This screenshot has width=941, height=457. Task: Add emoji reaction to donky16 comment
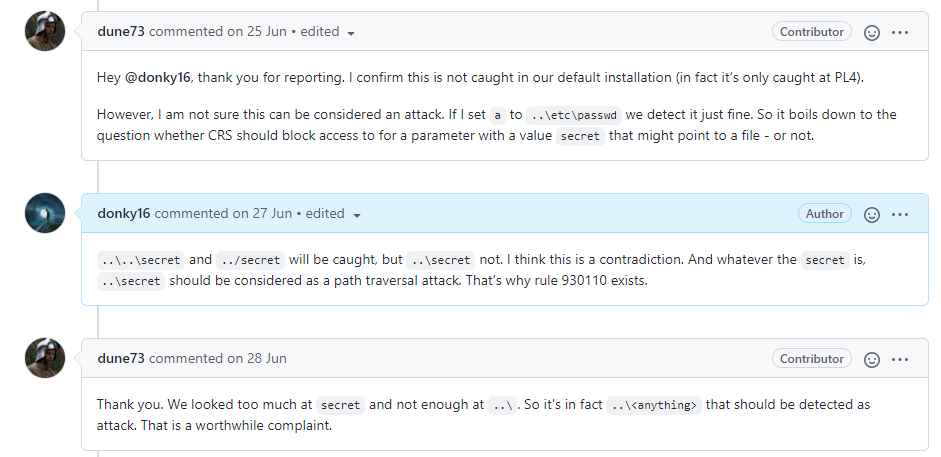[871, 214]
